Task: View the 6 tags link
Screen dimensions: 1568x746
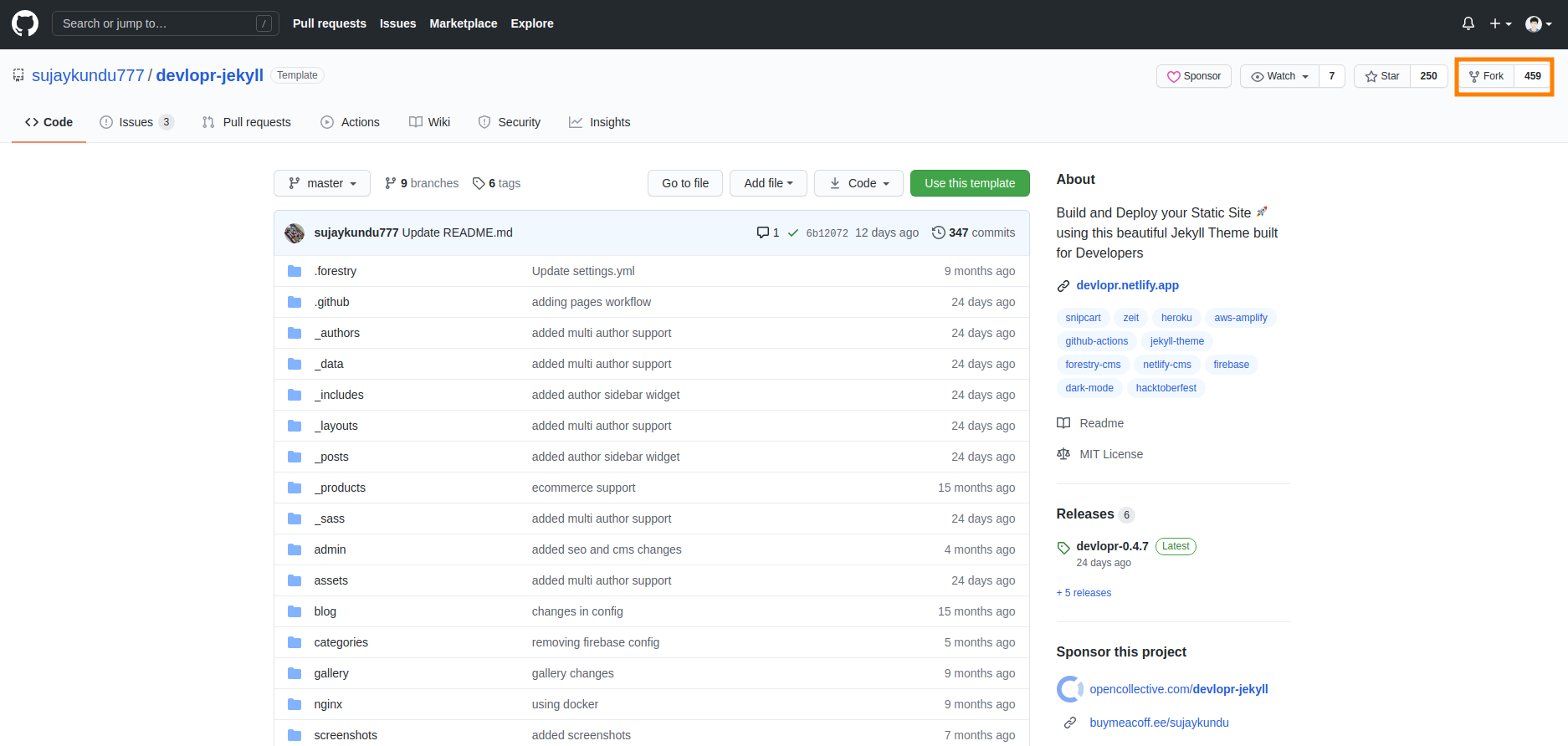Action: point(497,183)
